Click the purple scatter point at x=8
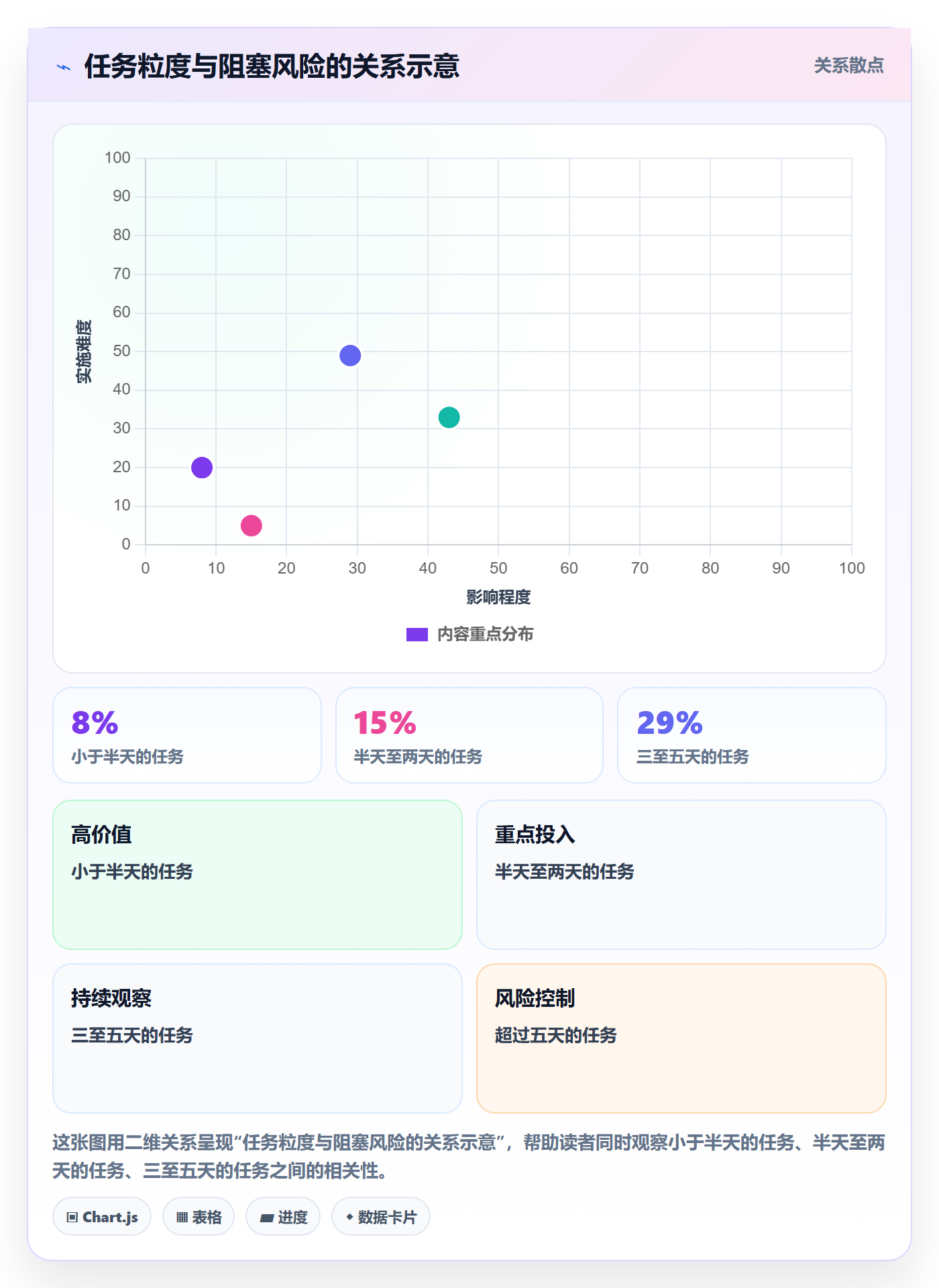 point(202,468)
